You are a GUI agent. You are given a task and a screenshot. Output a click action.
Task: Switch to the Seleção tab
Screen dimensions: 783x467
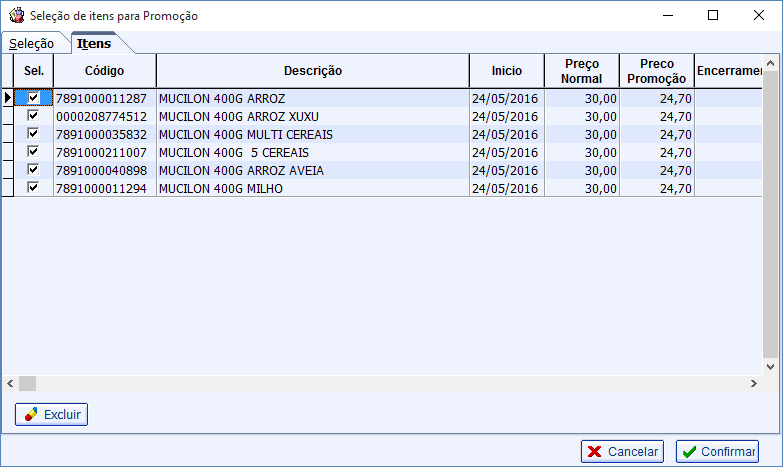click(31, 43)
